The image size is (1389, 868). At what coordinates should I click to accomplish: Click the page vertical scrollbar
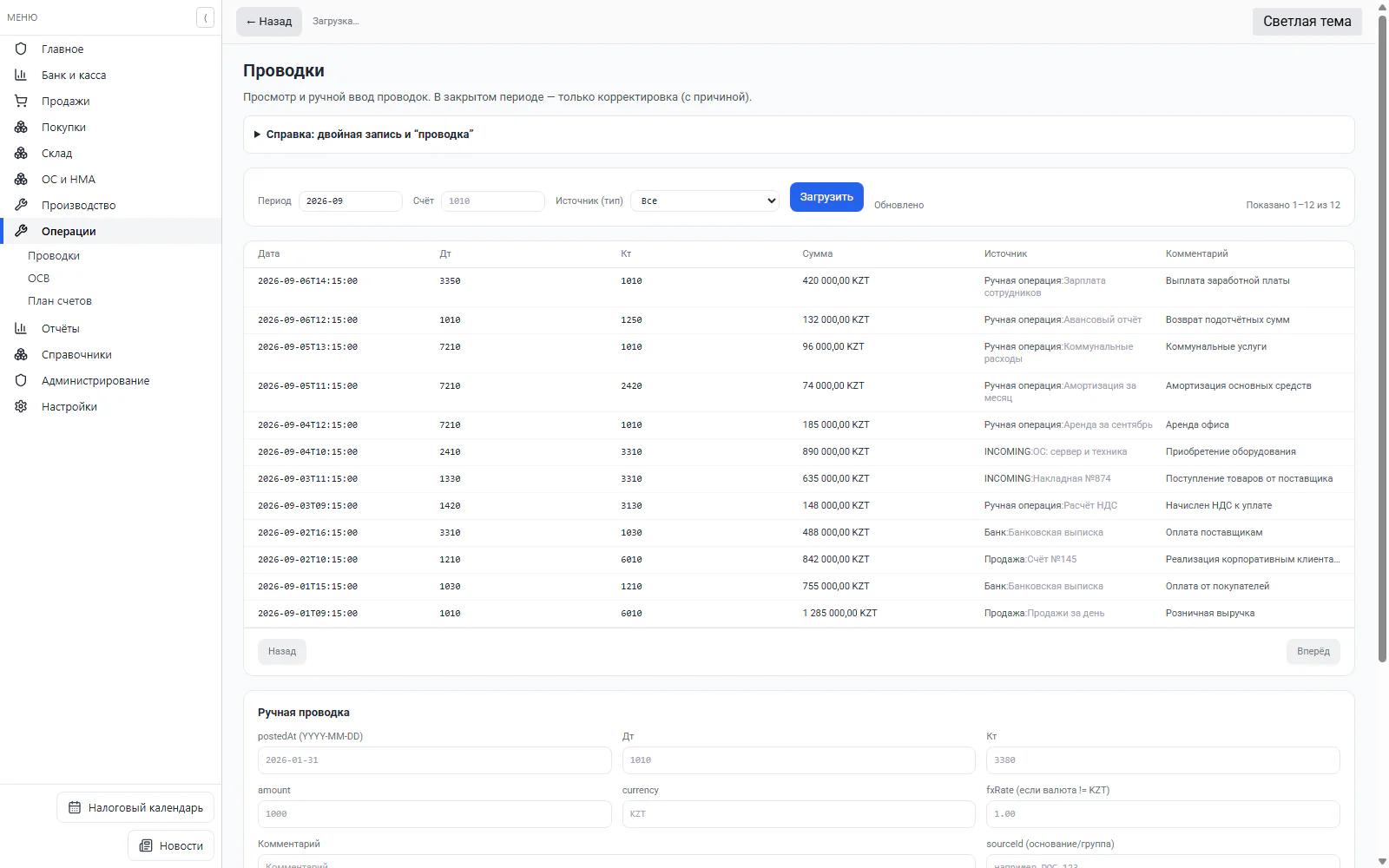point(1382,339)
